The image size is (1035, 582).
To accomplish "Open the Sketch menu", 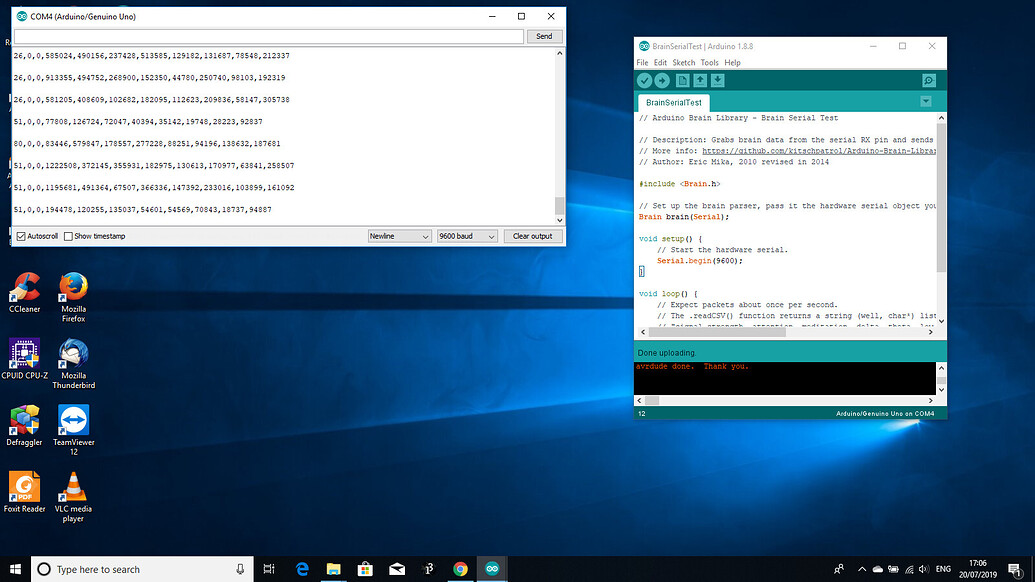I will [x=684, y=62].
